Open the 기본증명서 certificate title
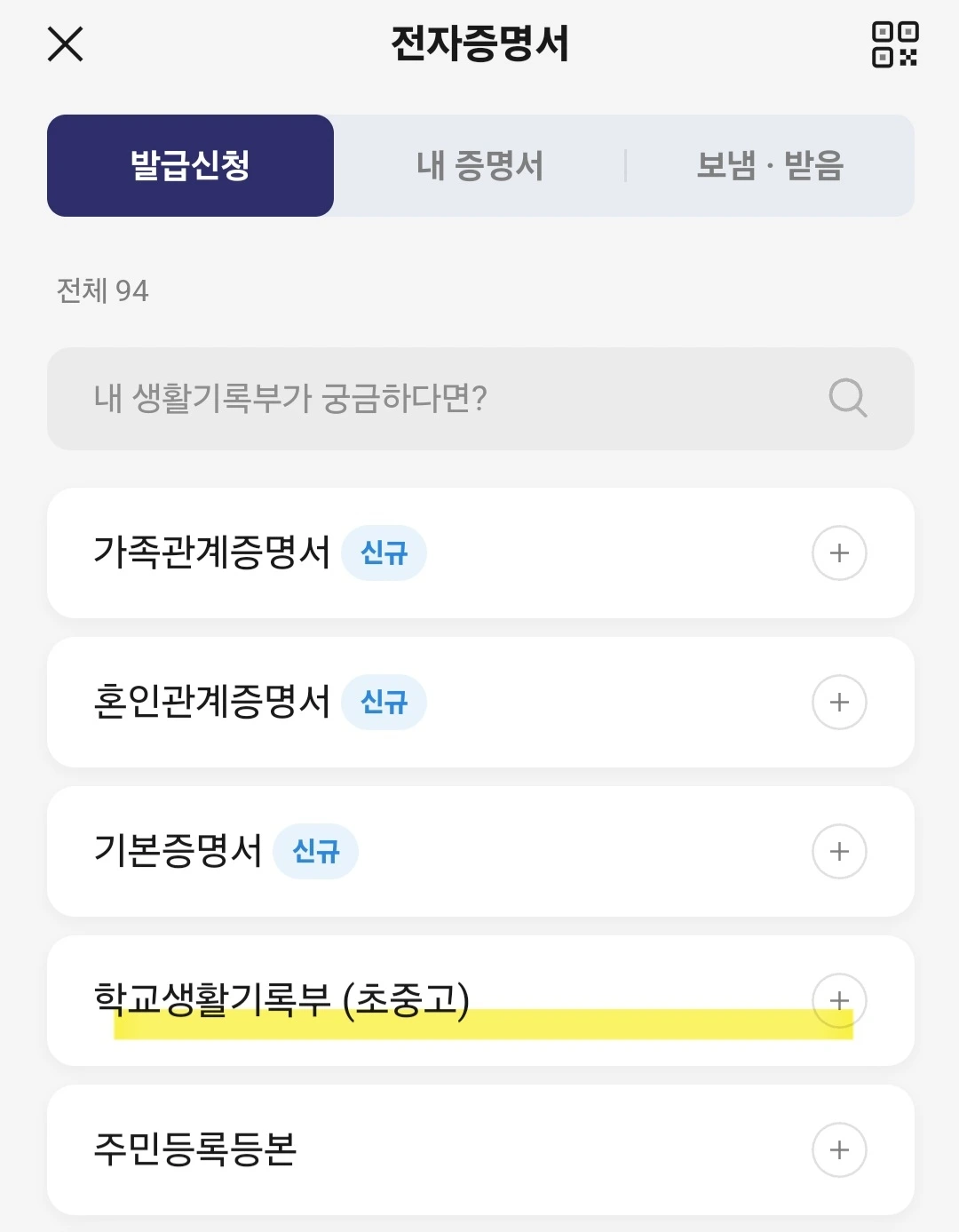Screen dimensions: 959x1232 178,851
